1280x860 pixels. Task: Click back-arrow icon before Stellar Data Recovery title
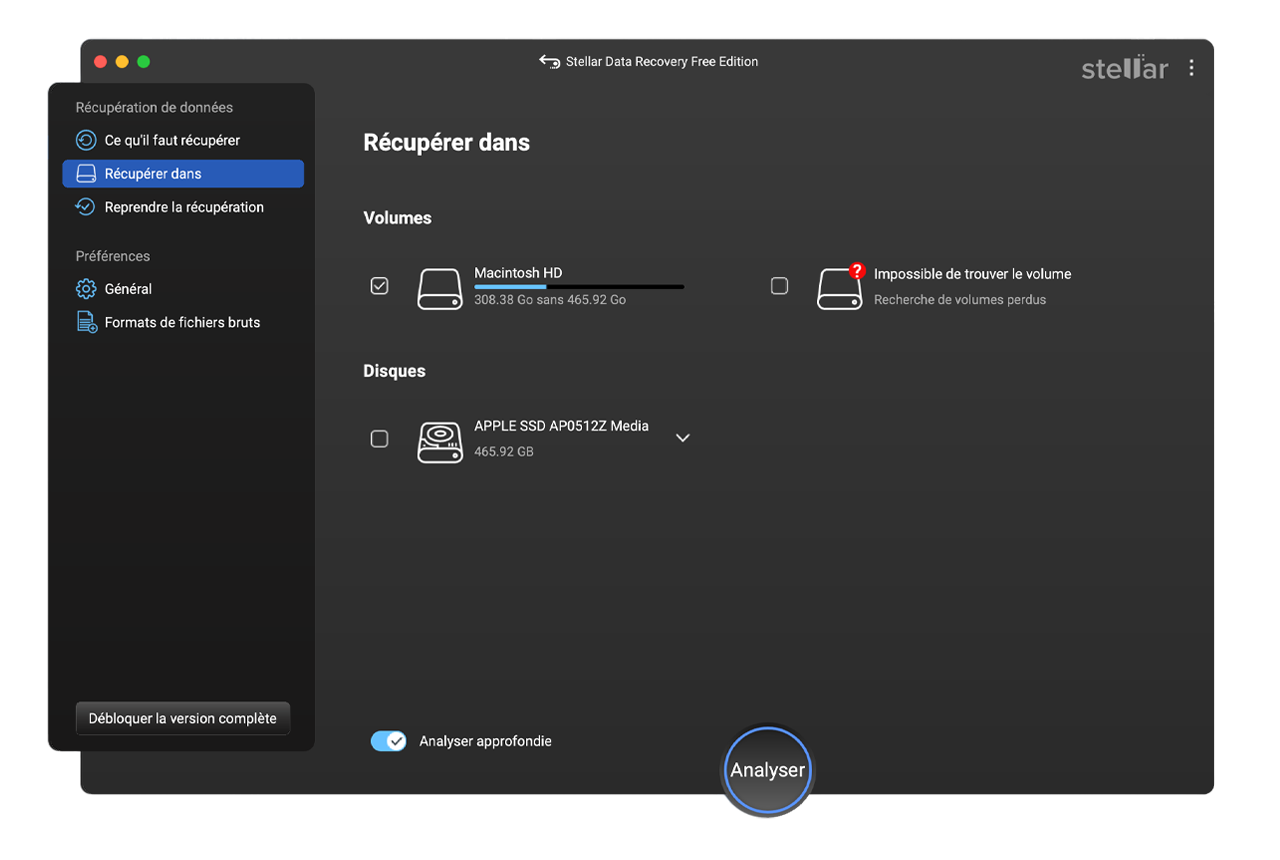(x=549, y=62)
